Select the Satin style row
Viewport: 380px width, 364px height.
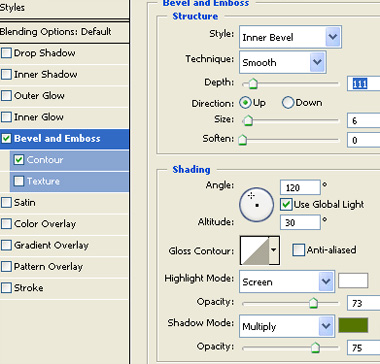point(64,203)
